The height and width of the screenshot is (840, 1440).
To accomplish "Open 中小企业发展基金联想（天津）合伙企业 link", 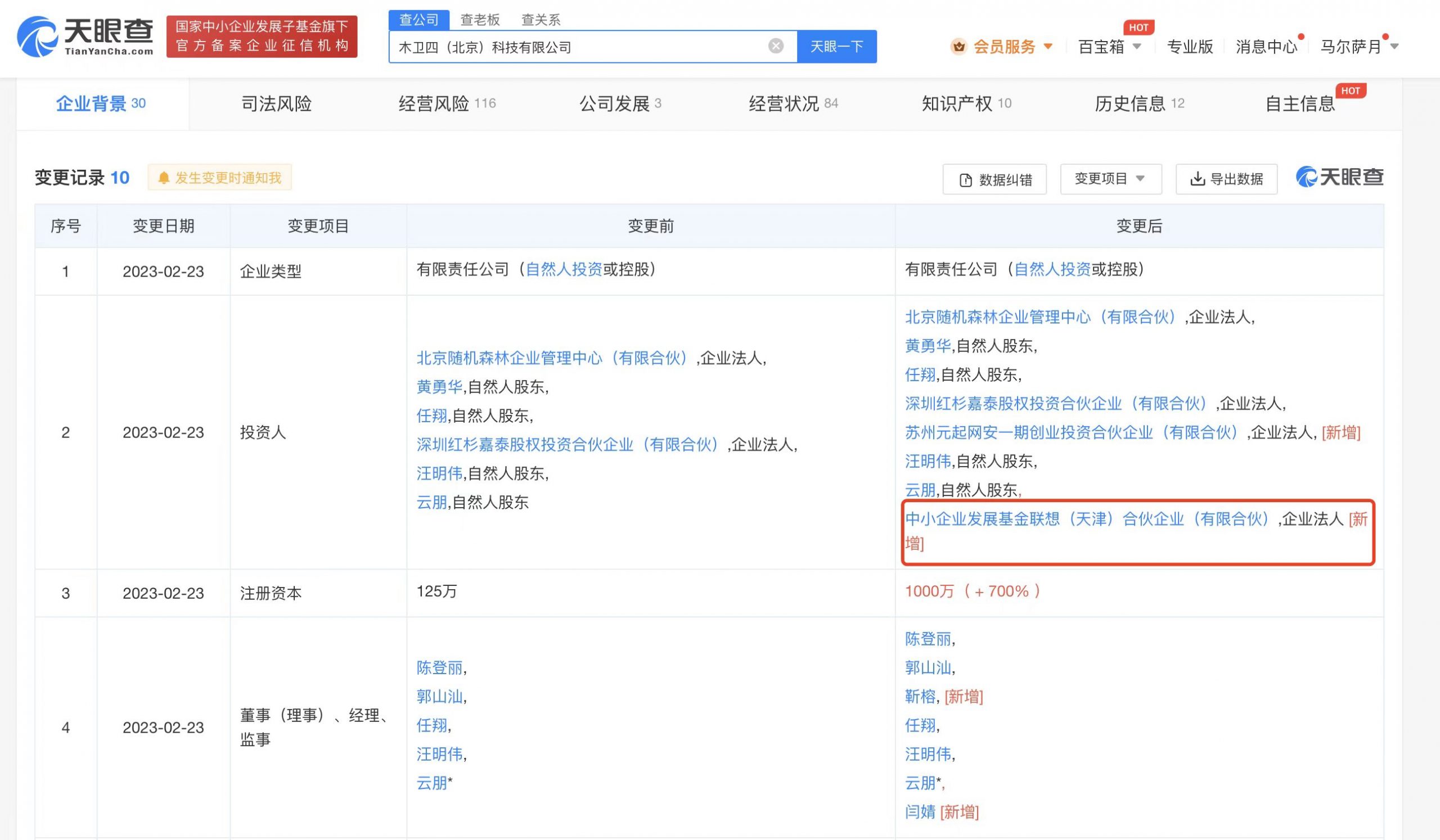I will (1087, 519).
